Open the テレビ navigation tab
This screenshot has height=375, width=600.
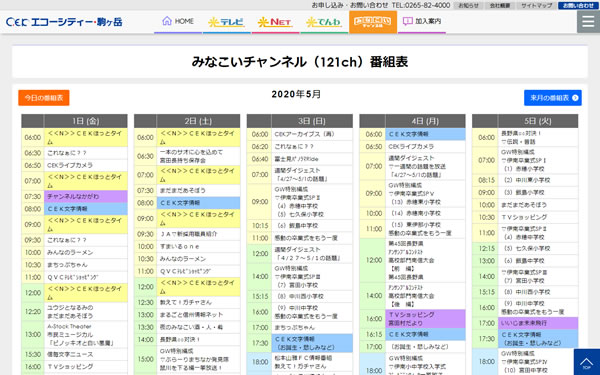[x=227, y=22]
